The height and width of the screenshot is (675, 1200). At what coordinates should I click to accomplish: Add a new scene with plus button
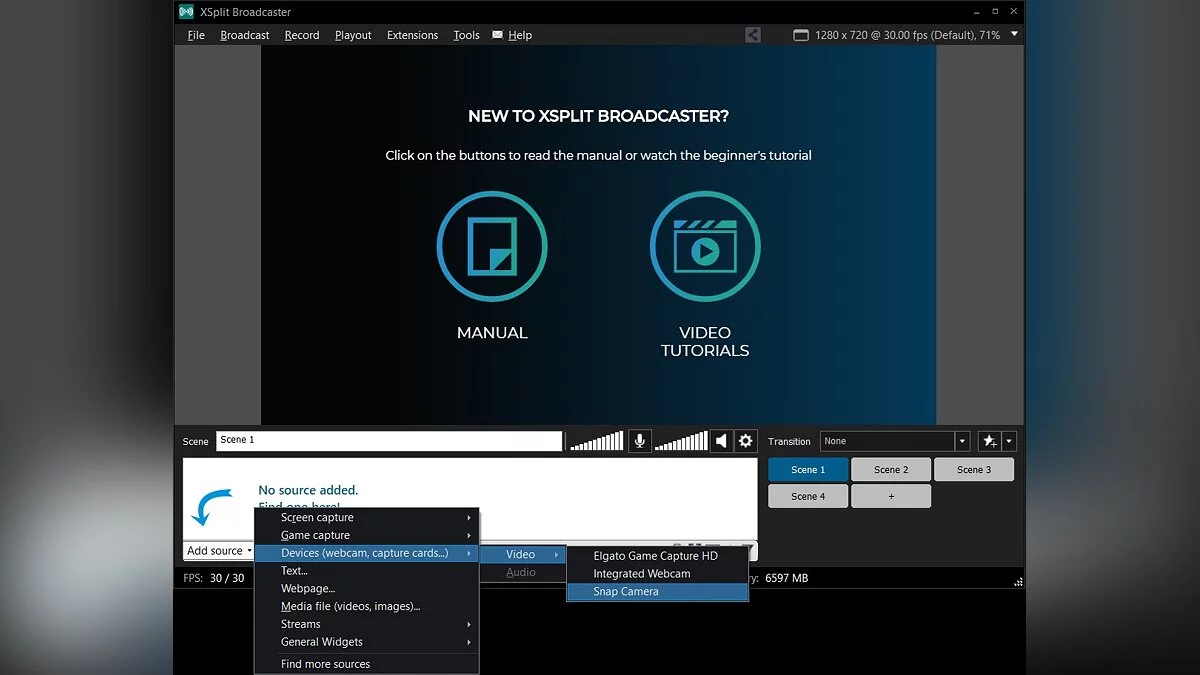coord(891,496)
